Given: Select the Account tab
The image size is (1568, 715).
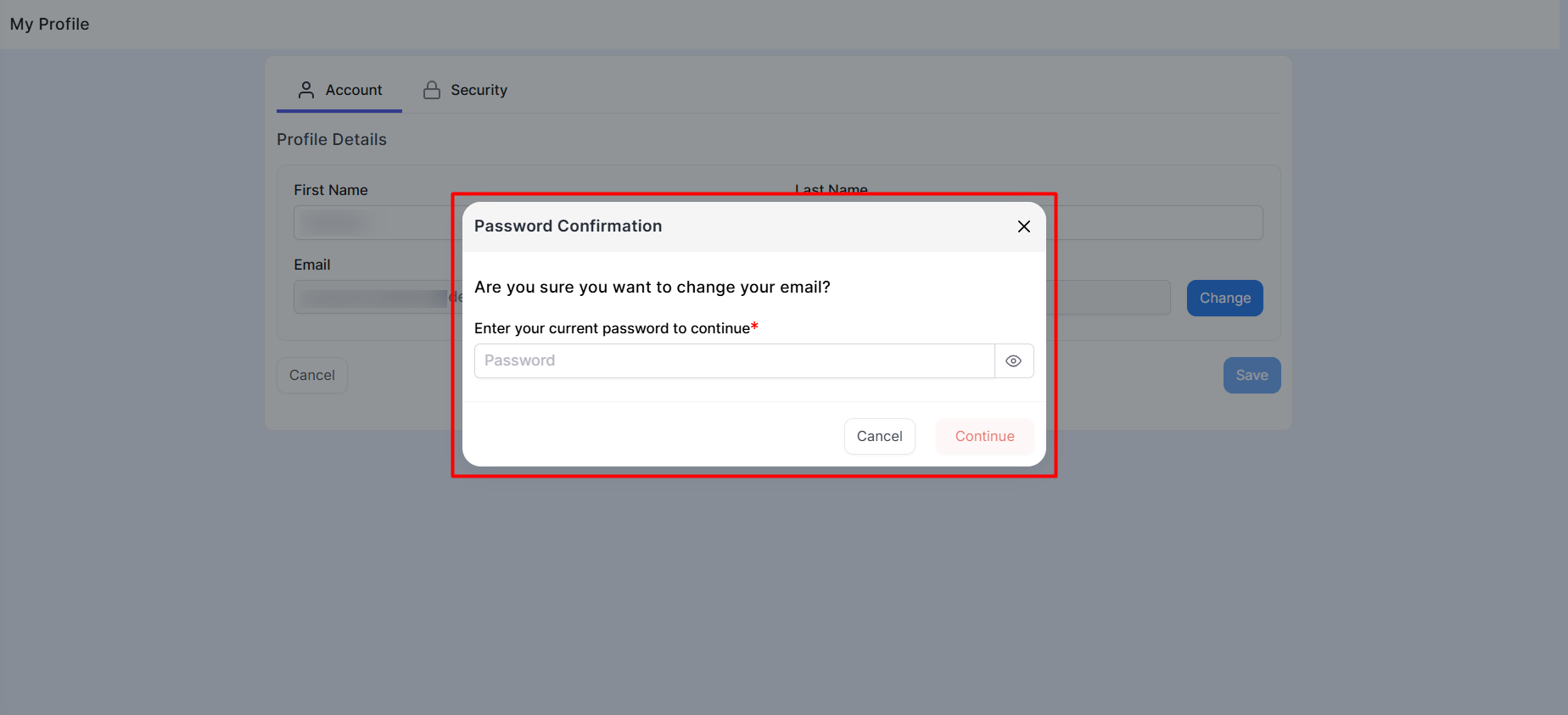Looking at the screenshot, I should 339,90.
